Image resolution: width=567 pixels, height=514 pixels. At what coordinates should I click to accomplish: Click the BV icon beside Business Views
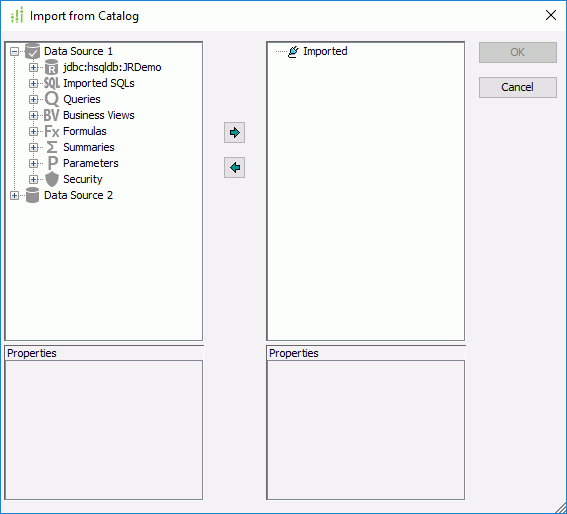pos(51,115)
